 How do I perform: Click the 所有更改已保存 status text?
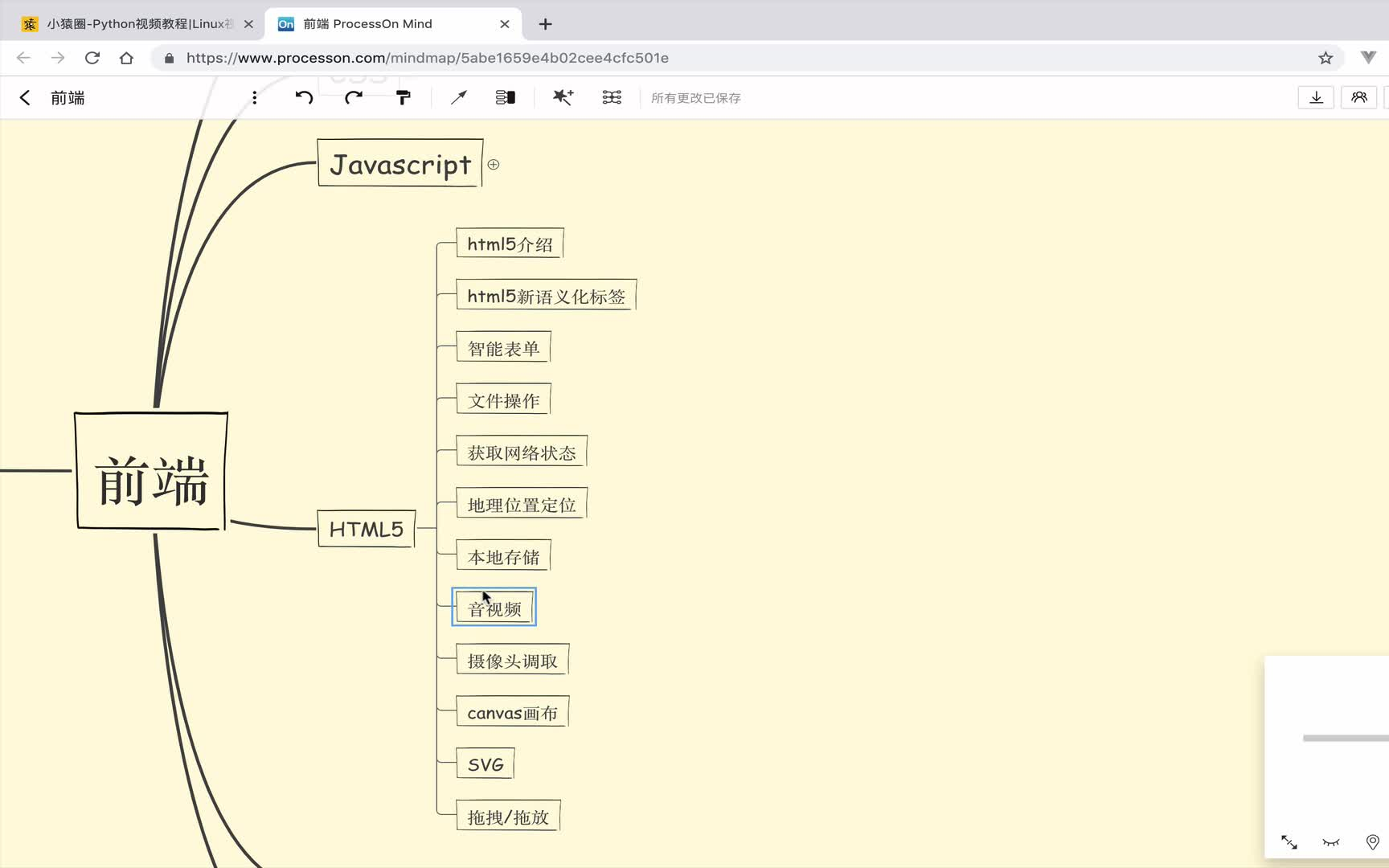696,98
